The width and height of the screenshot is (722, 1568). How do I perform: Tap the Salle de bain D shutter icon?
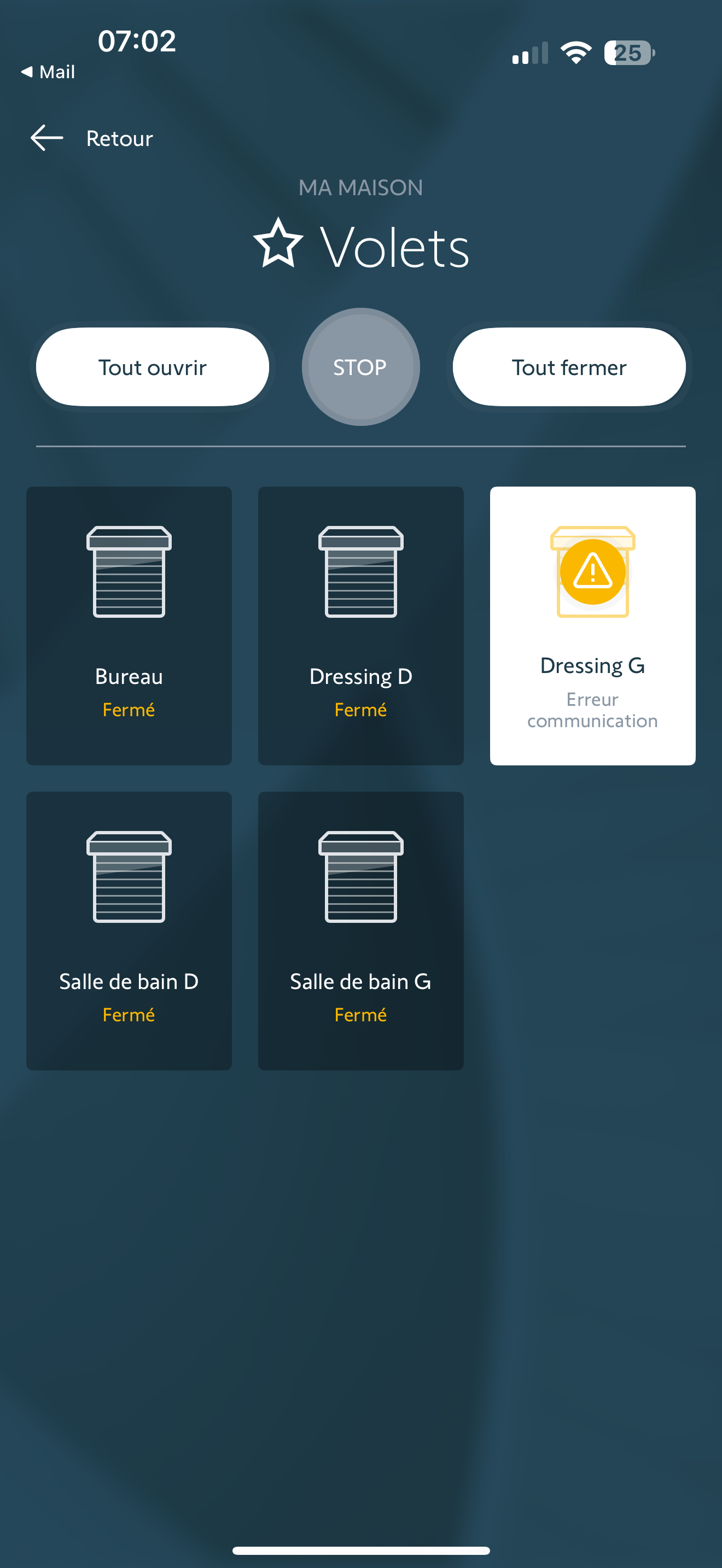(129, 876)
